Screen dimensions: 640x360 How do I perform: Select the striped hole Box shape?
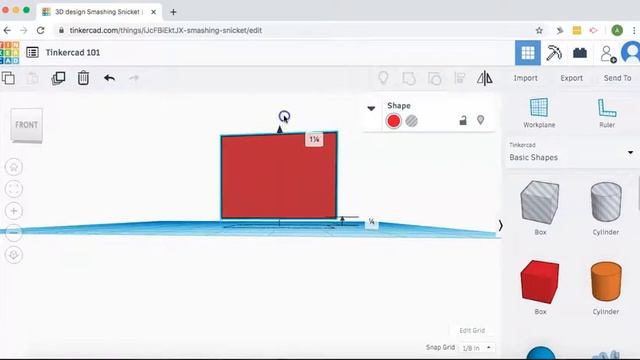pos(540,202)
